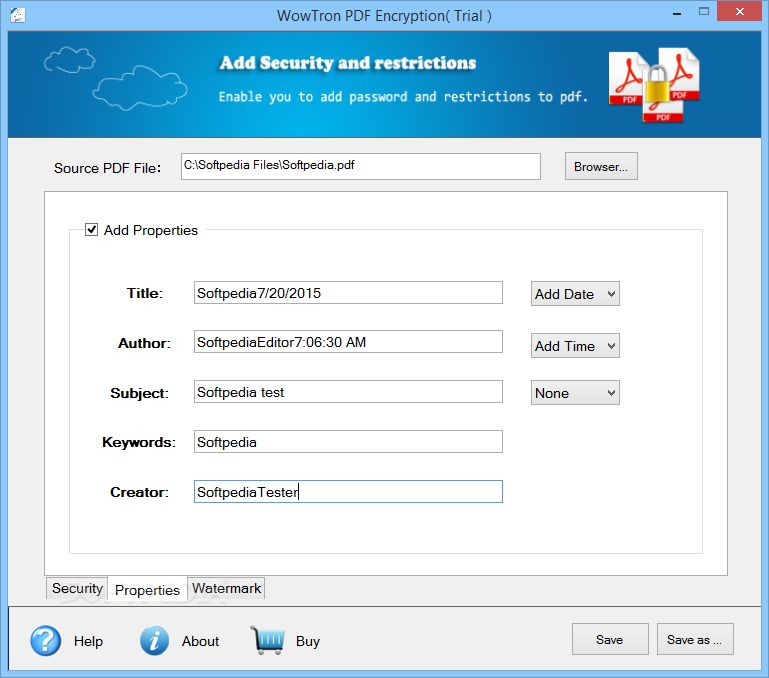Click into the Creator input field
This screenshot has height=678, width=769.
348,492
